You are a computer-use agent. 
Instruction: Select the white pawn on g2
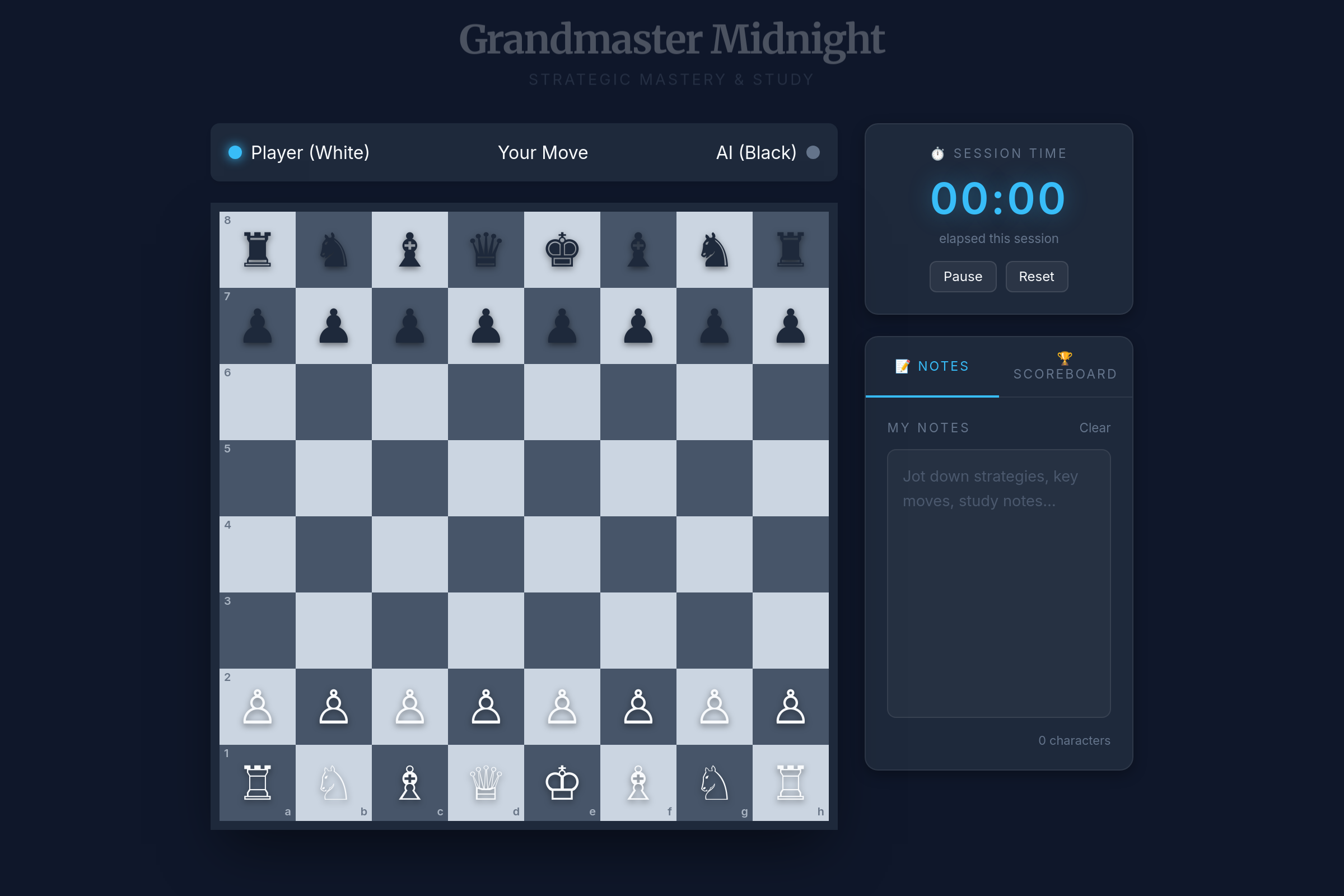tap(715, 707)
